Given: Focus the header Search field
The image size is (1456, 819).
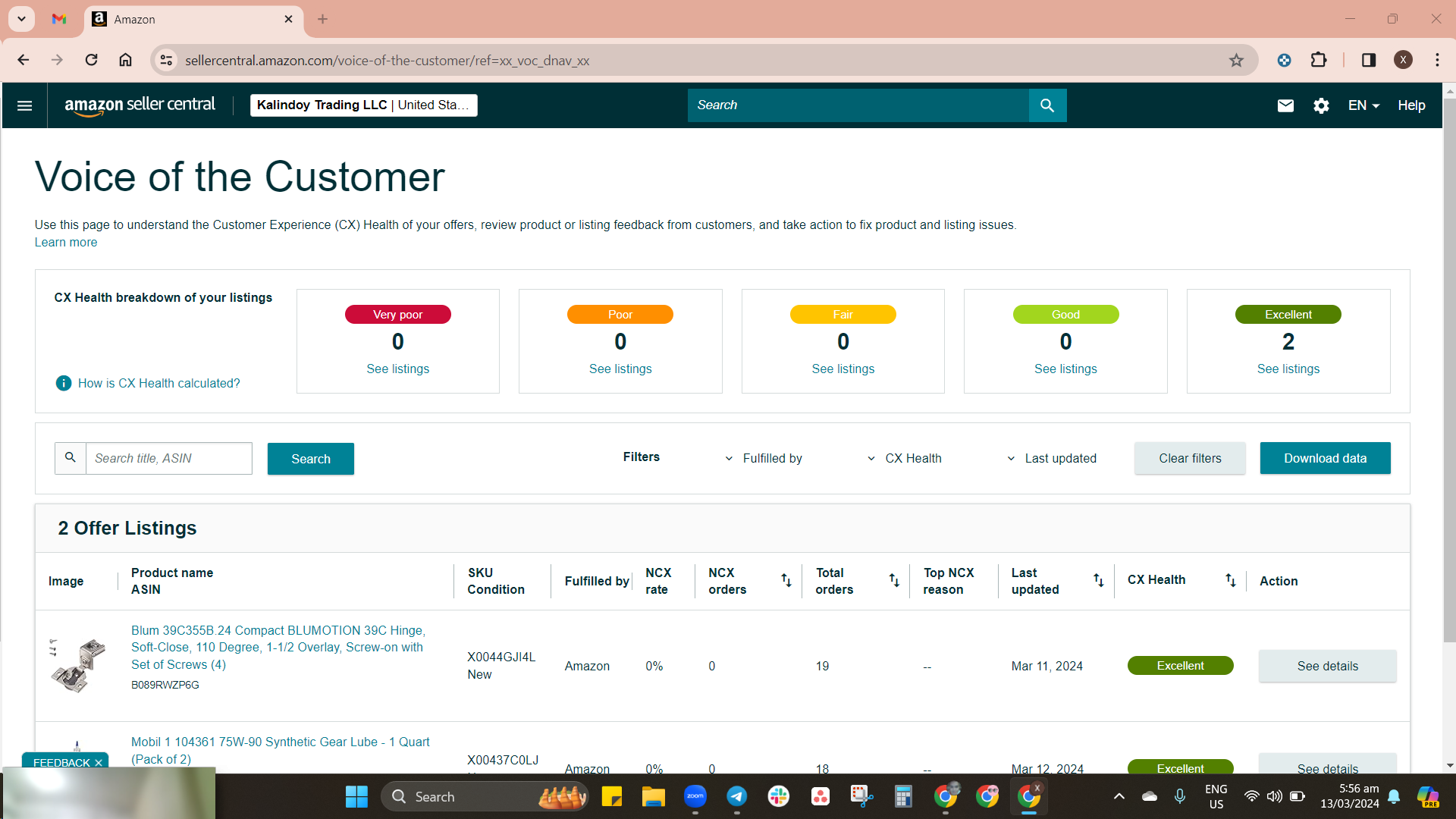Looking at the screenshot, I should click(858, 105).
